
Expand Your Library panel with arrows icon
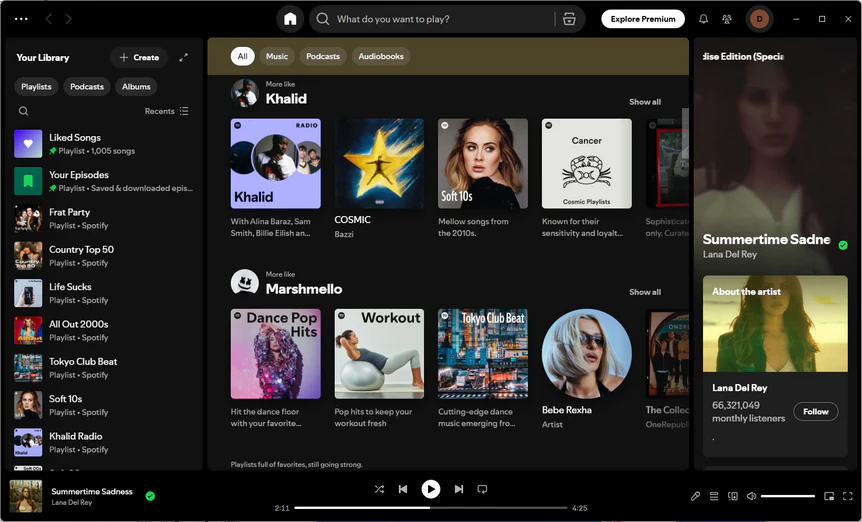pos(183,58)
